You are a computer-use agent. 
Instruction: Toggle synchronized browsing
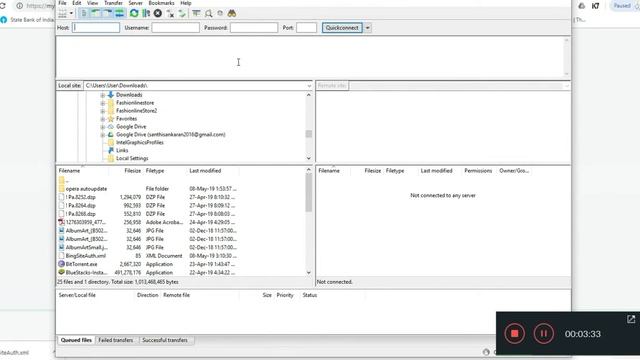pos(220,13)
